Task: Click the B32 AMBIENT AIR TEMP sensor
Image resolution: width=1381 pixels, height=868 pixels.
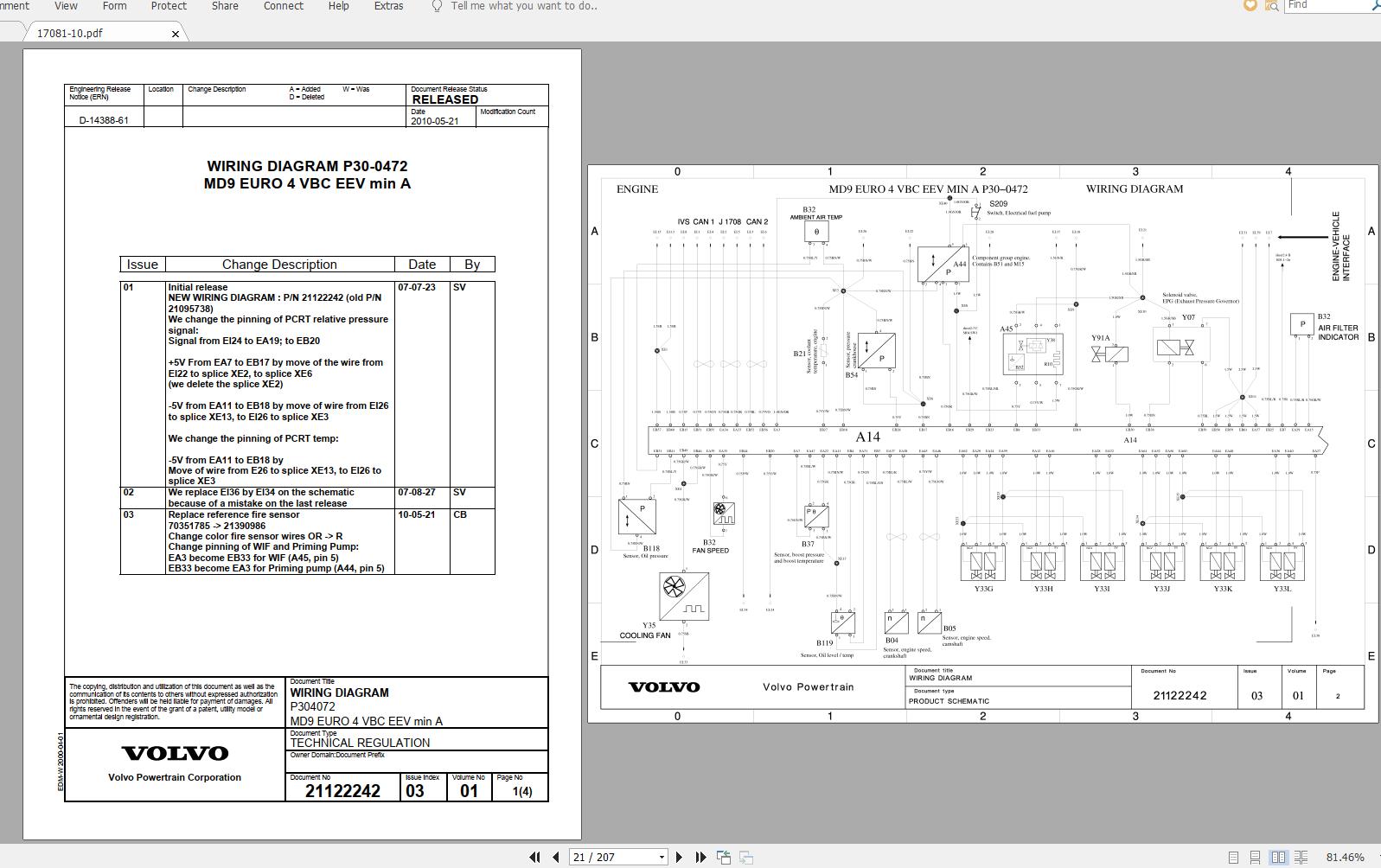Action: click(x=816, y=232)
